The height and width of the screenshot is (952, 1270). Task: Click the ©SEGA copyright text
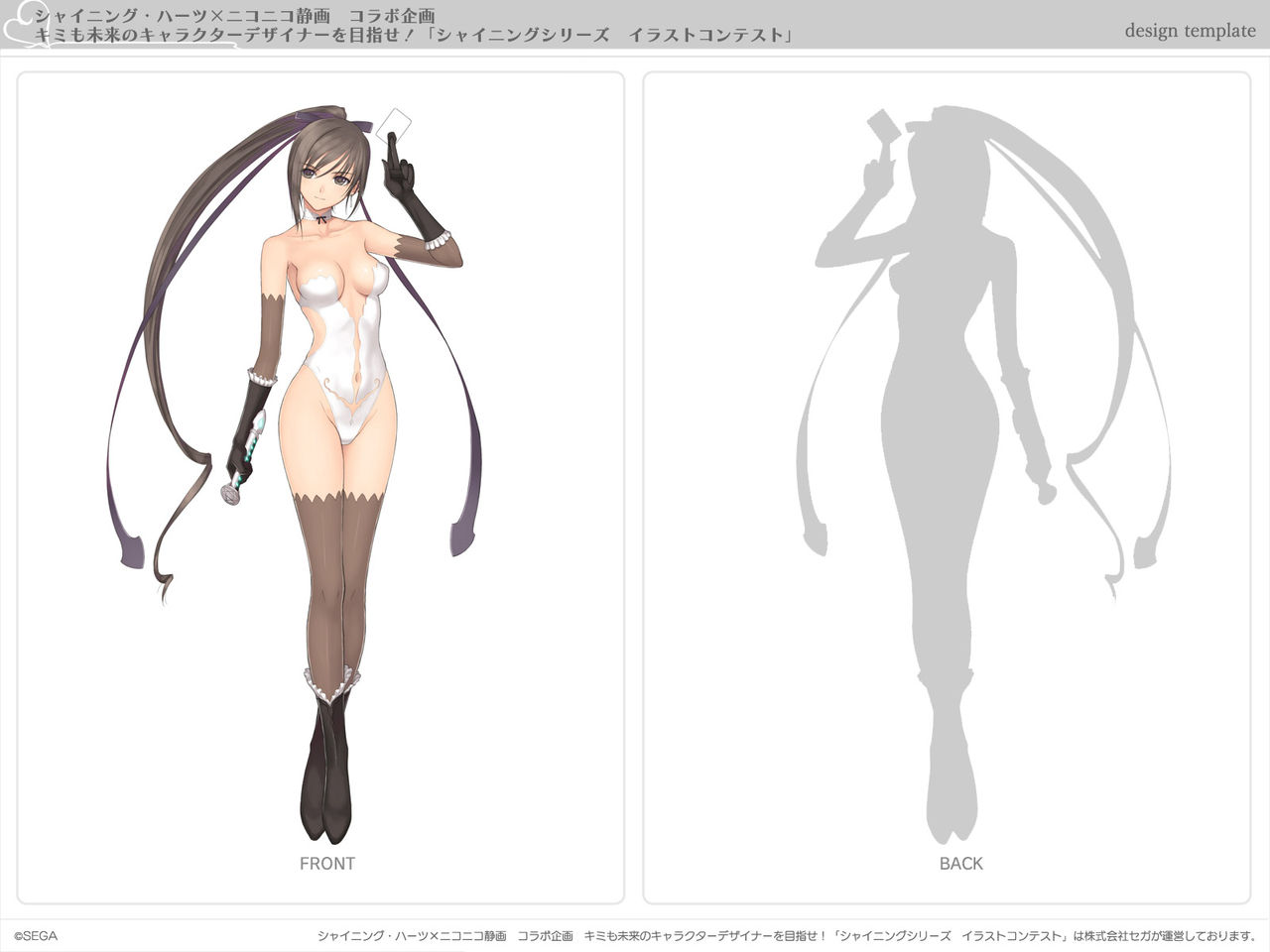coord(36,935)
